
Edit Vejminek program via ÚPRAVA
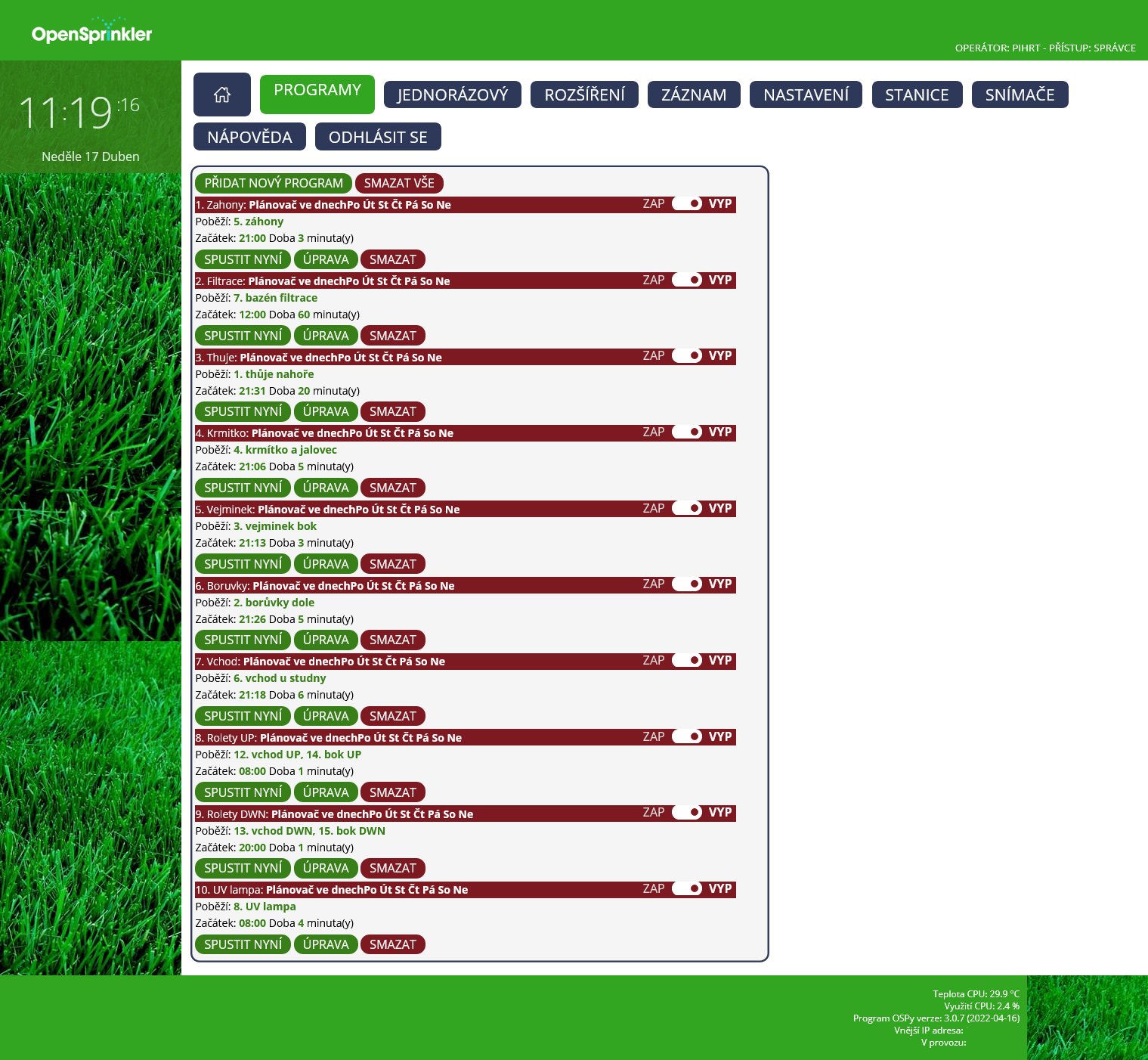326,564
